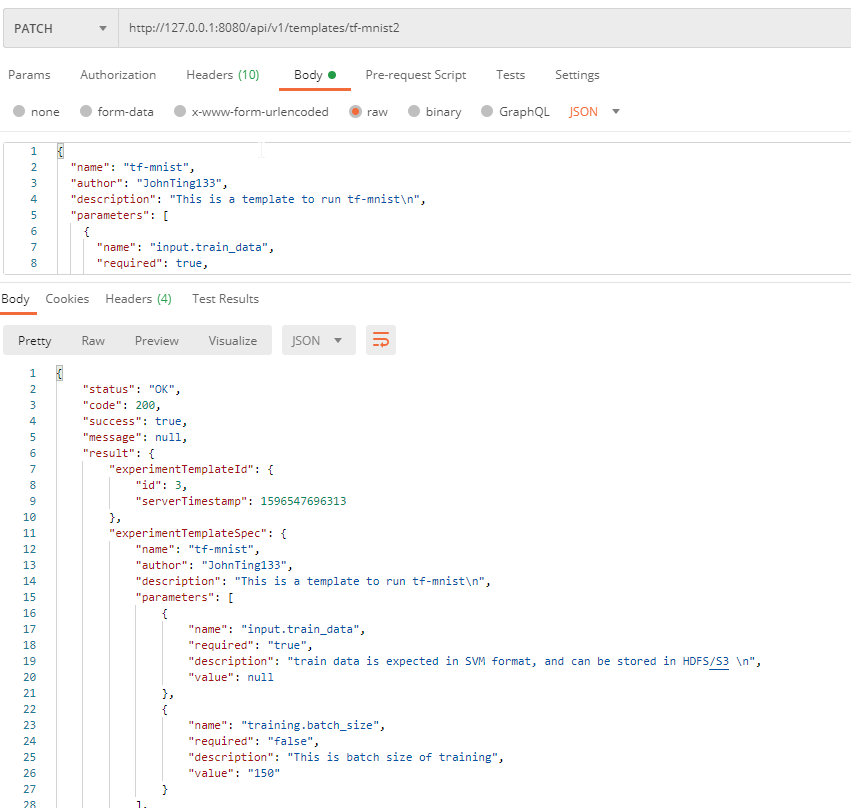Select the response Body tab

pos(15,299)
